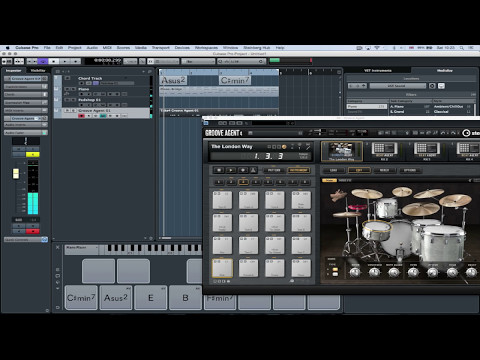
Task: Trigger the C#min7 chord pad
Action: coord(81,298)
